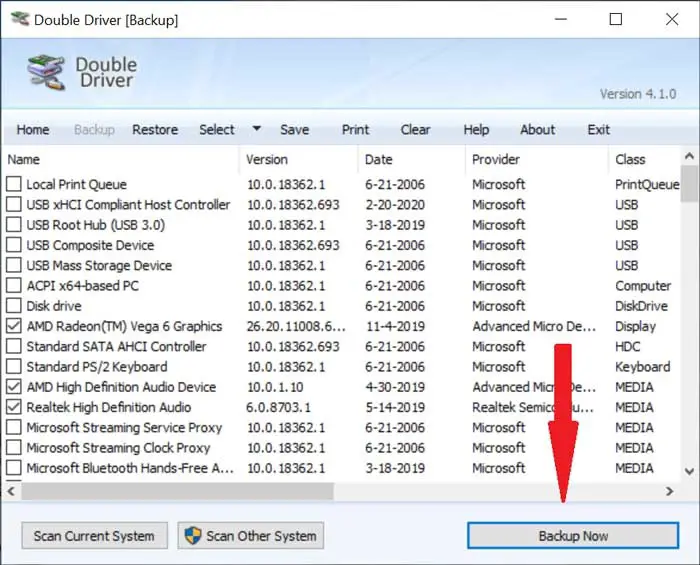The height and width of the screenshot is (565, 700).
Task: Uncheck AMD Radeon(TM) Vega 6 Graphics
Action: click(x=14, y=326)
